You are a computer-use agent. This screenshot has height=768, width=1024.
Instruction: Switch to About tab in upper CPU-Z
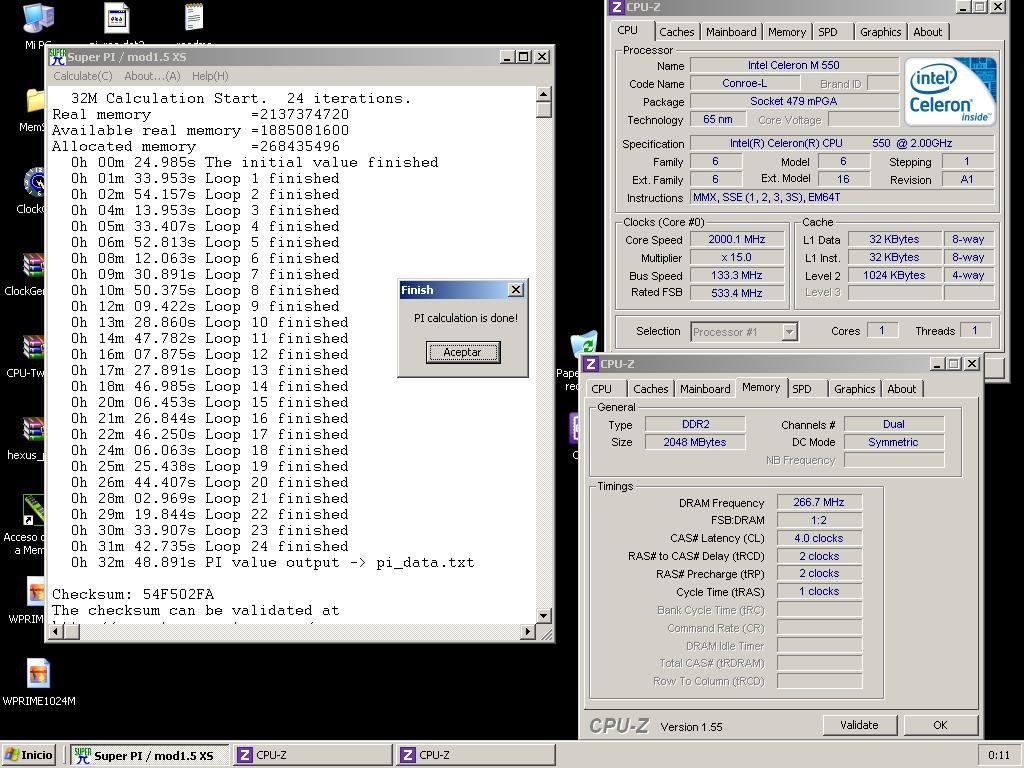927,32
